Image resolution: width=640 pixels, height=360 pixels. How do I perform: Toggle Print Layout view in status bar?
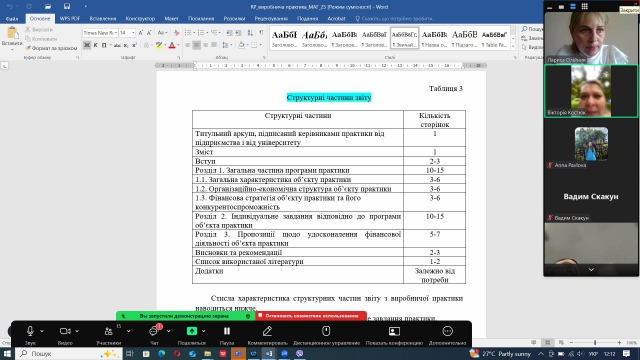(547, 342)
